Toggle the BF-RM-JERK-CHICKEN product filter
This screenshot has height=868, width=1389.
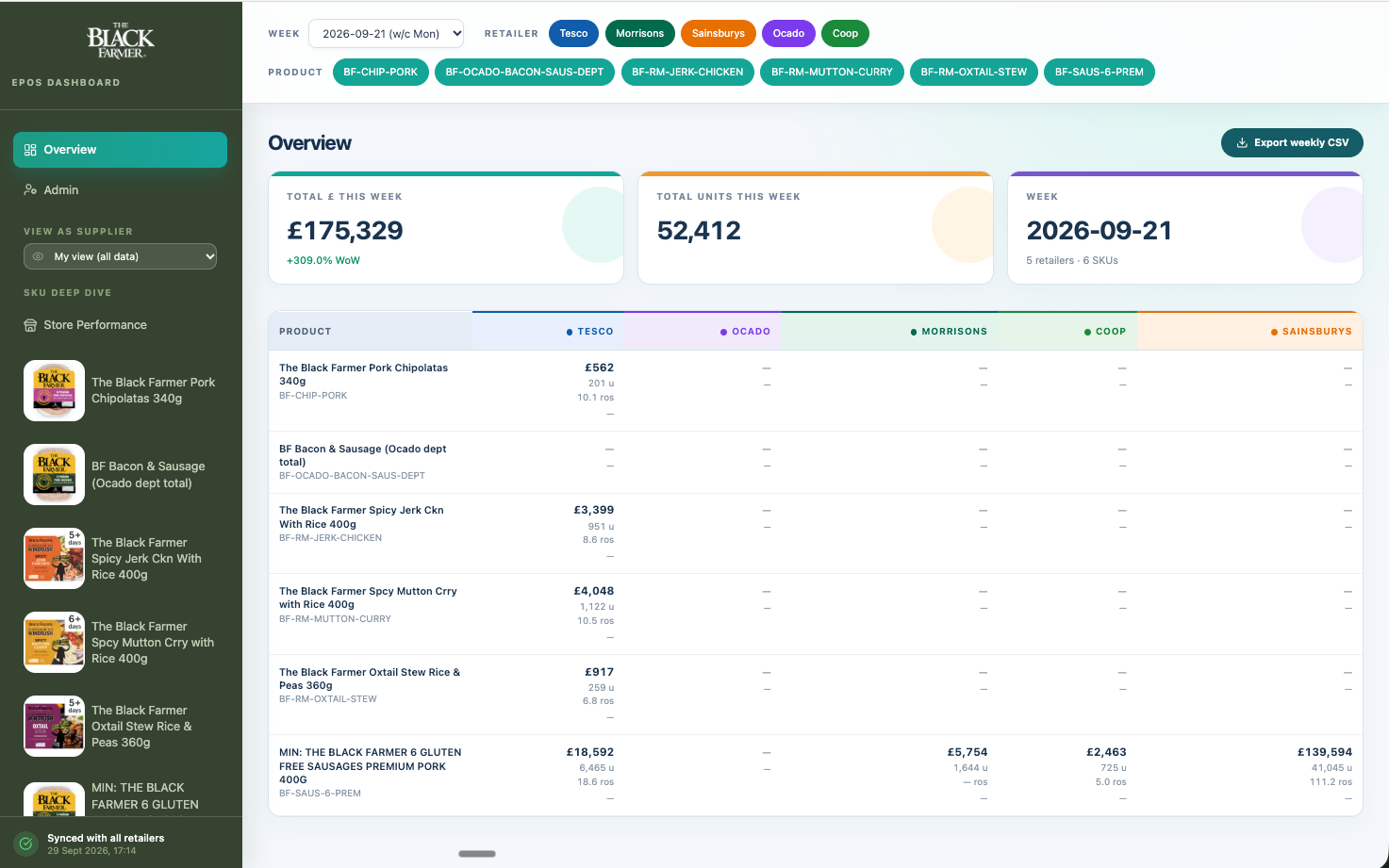tap(687, 72)
